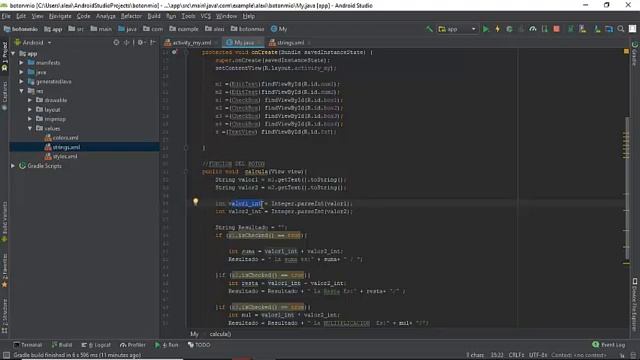Open the VCS menu
Screen dimensions: 640x360
tap(206, 16)
